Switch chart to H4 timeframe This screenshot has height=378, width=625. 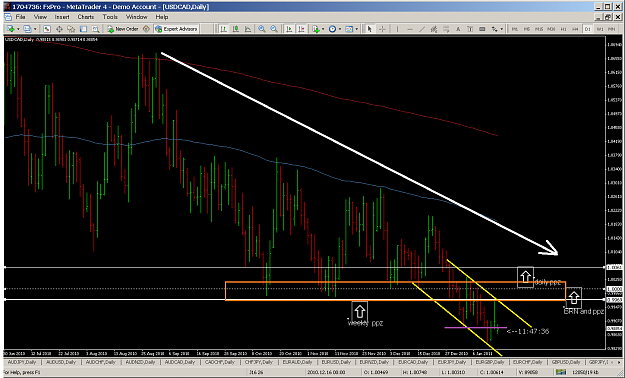[x=575, y=29]
